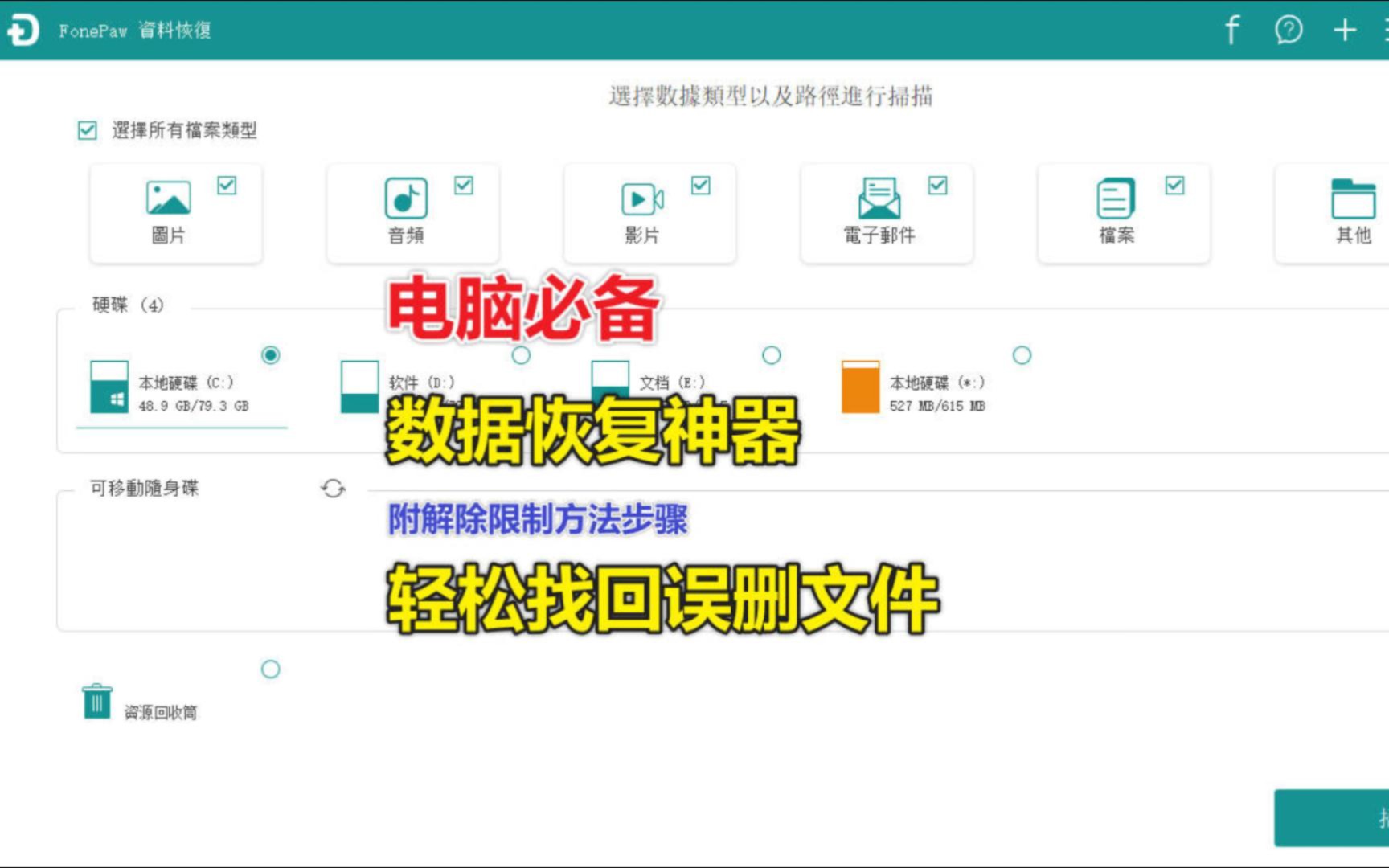The width and height of the screenshot is (1389, 868).
Task: Select the 音頻 audio type icon
Action: click(406, 198)
